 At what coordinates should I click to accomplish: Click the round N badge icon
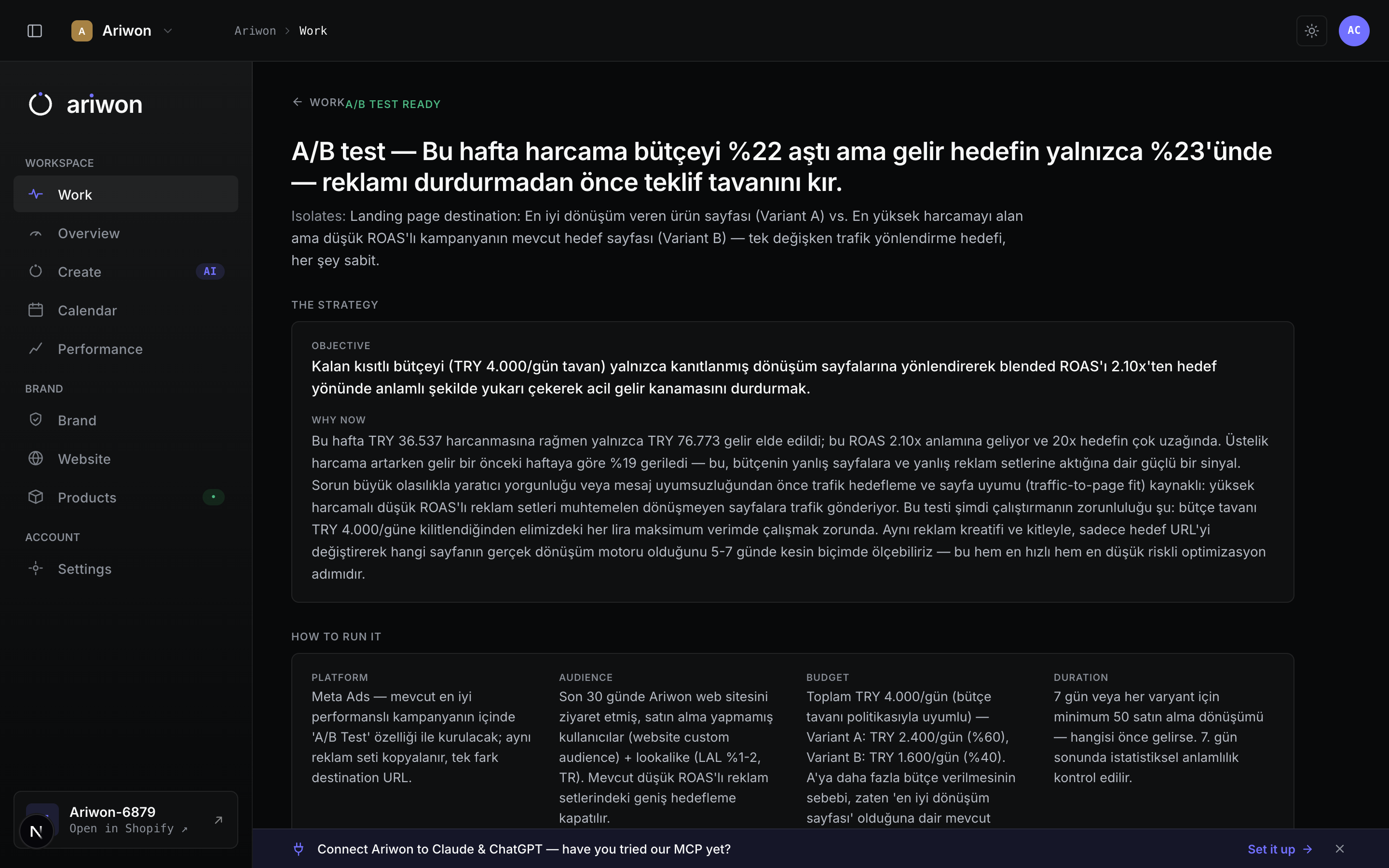(36, 831)
